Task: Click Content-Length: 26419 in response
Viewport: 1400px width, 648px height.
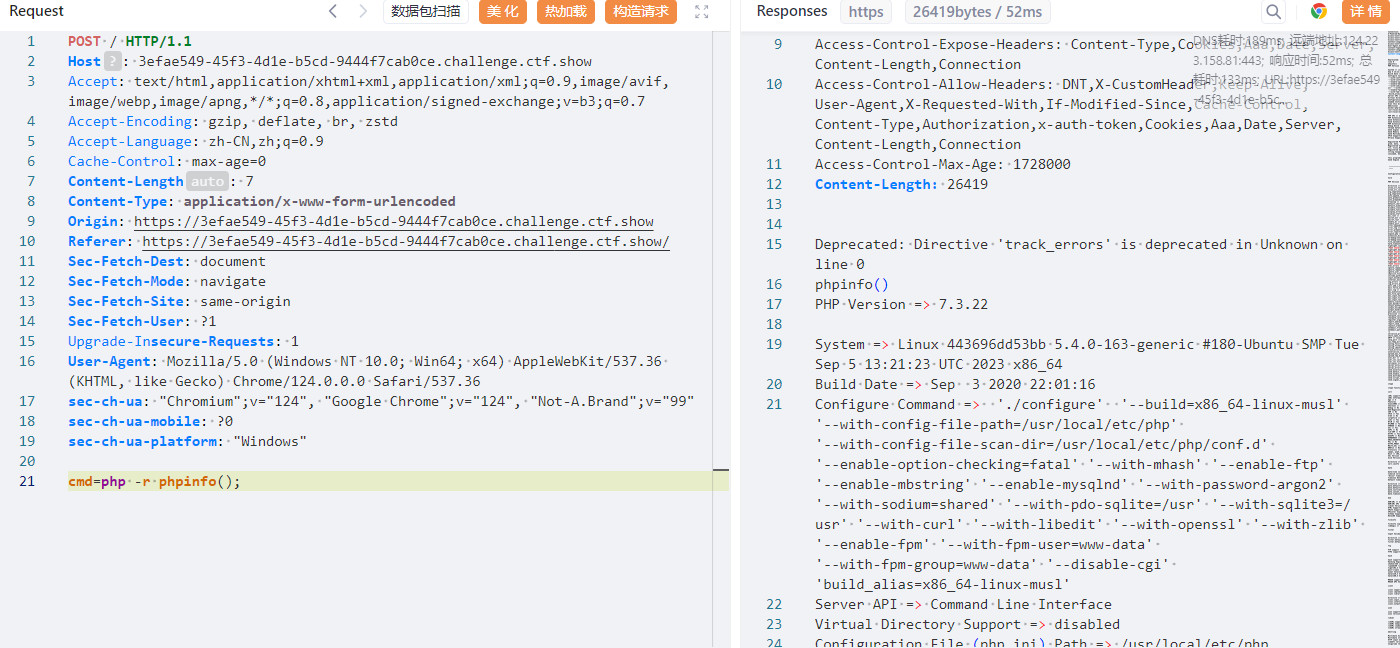Action: click(902, 184)
